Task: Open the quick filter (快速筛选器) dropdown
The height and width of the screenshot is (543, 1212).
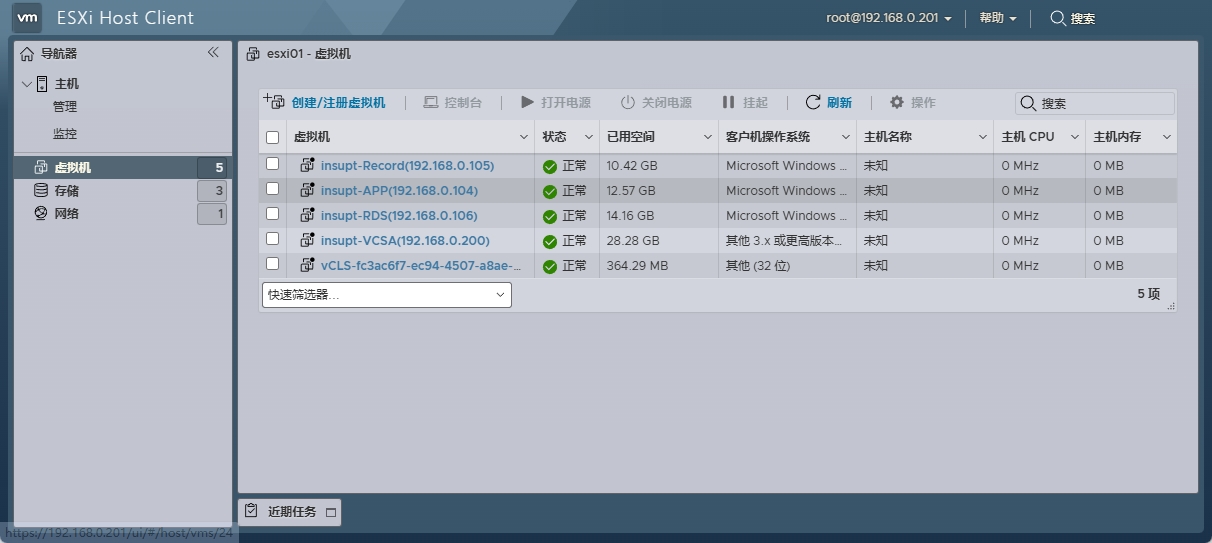Action: pyautogui.click(x=386, y=294)
